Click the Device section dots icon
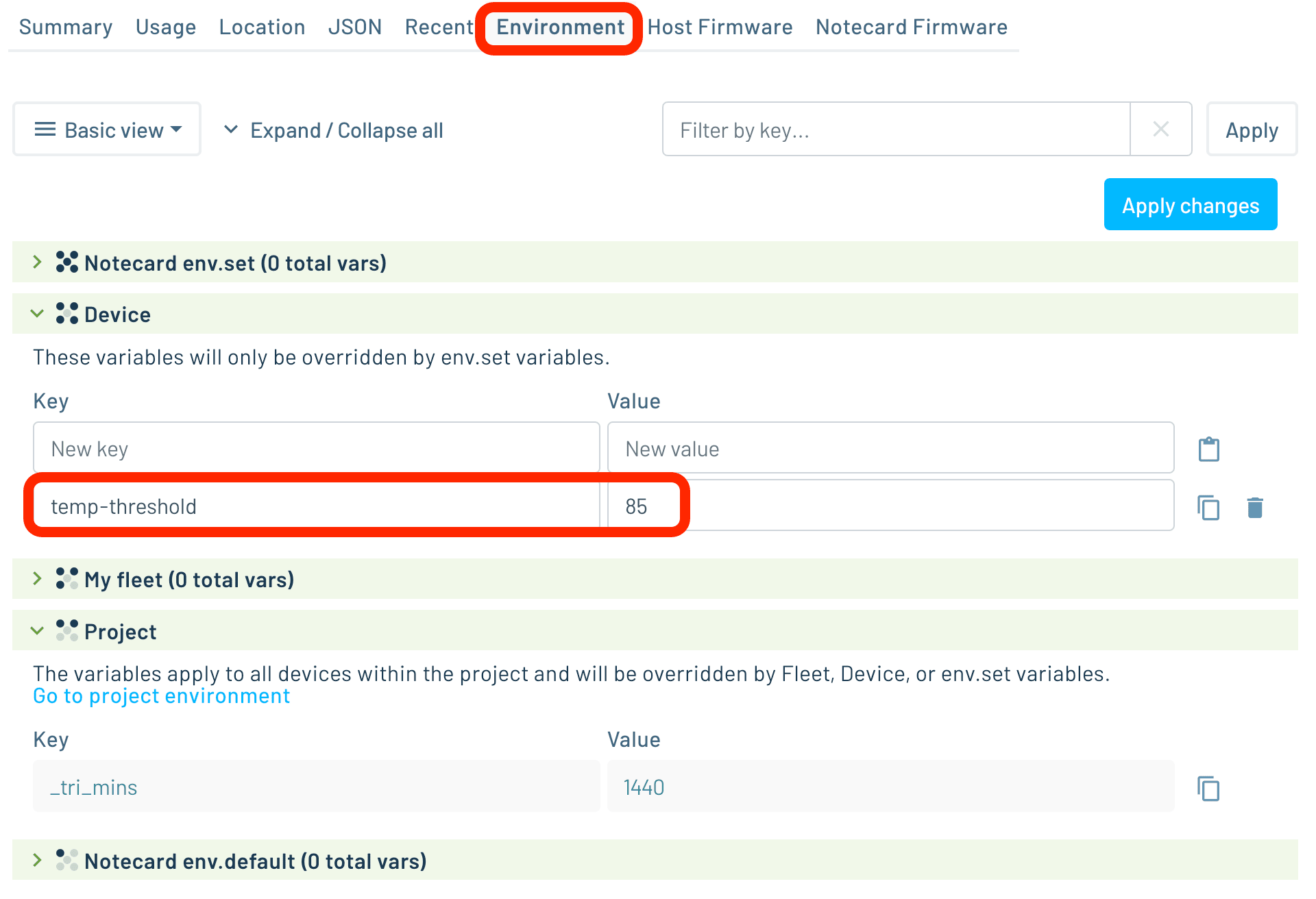Screen dimensions: 1316x899 click(67, 313)
